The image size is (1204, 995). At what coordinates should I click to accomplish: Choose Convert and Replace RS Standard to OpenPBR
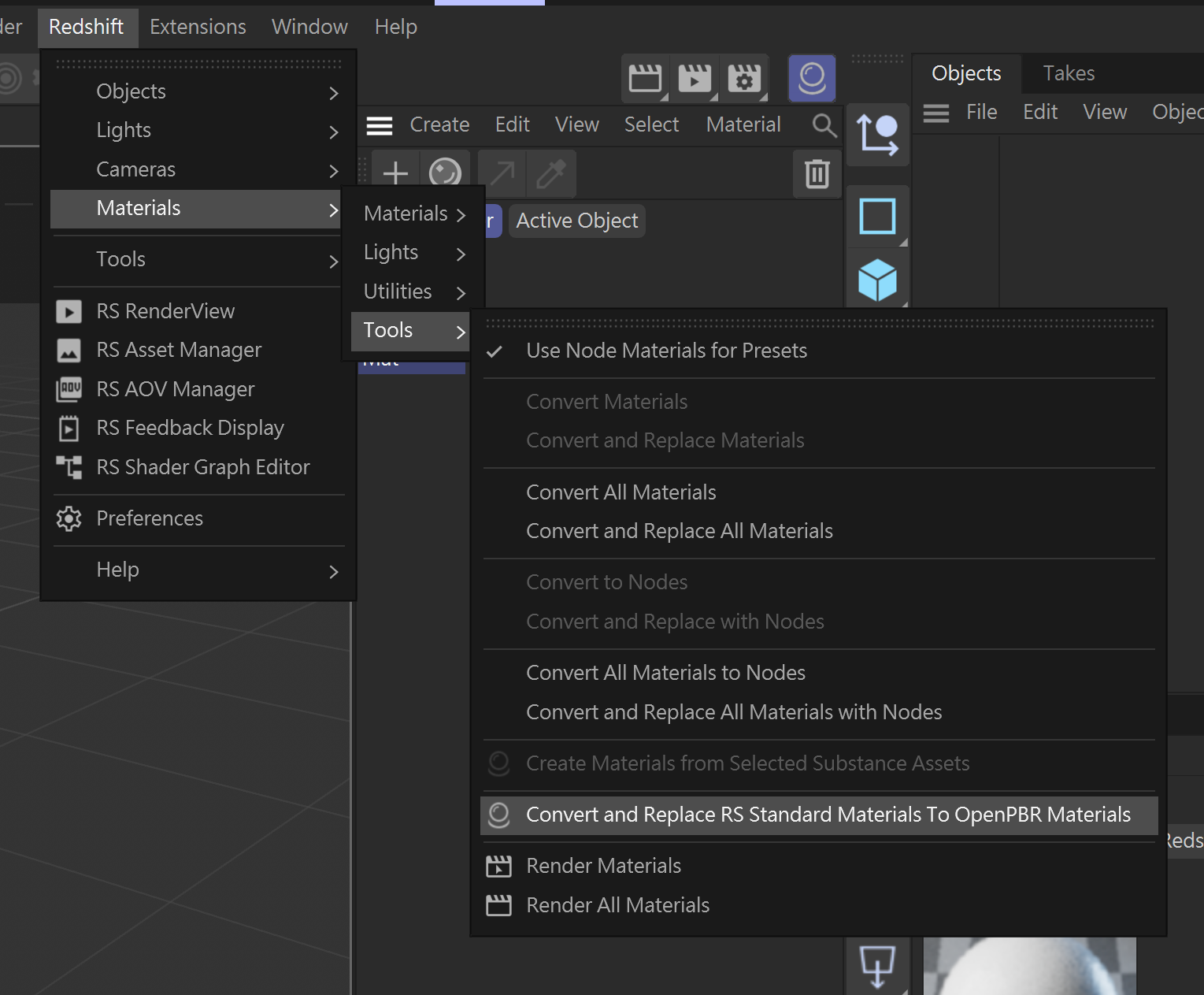click(828, 815)
